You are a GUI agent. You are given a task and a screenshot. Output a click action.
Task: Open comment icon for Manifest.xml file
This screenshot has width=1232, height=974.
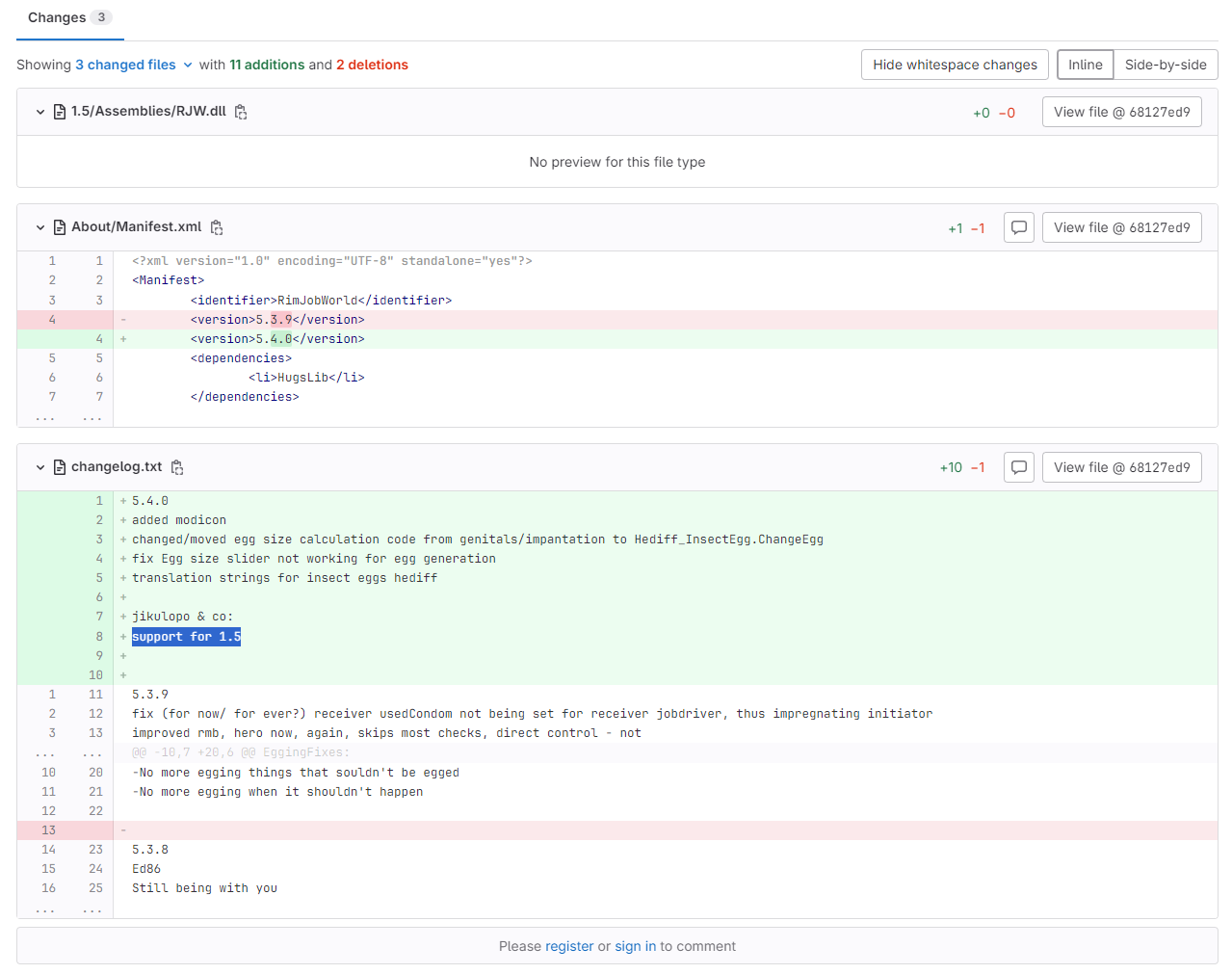(x=1019, y=227)
